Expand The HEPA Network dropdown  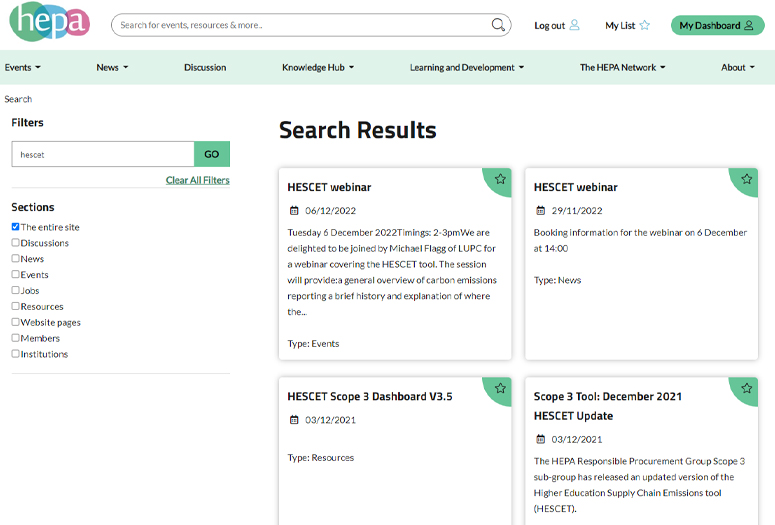[x=622, y=67]
